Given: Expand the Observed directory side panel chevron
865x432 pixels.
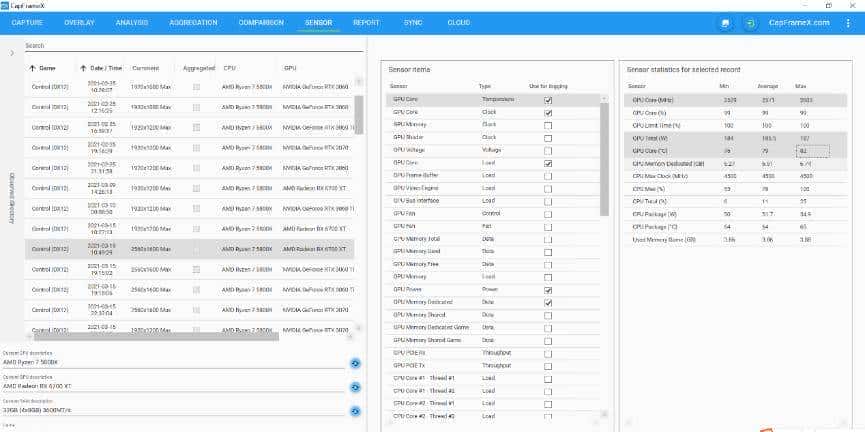Looking at the screenshot, I should (12, 53).
